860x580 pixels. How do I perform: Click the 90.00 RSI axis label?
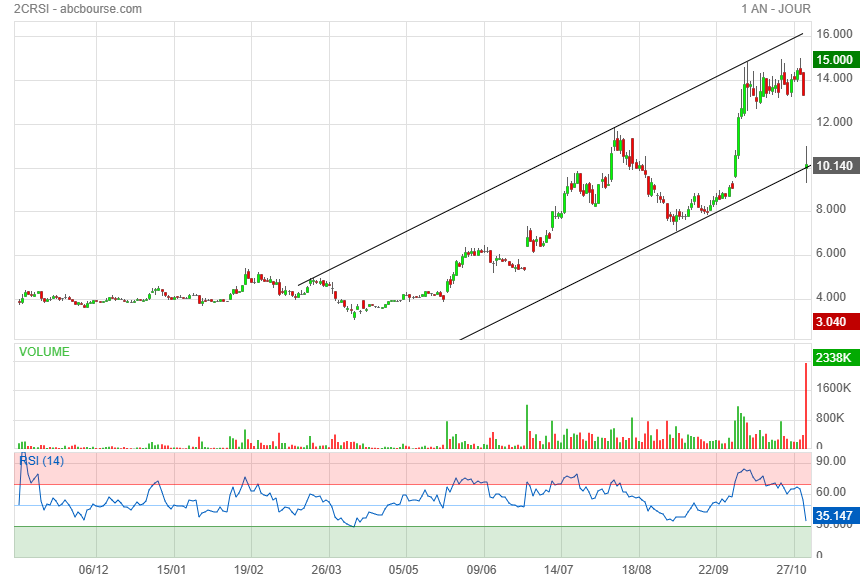click(x=831, y=461)
